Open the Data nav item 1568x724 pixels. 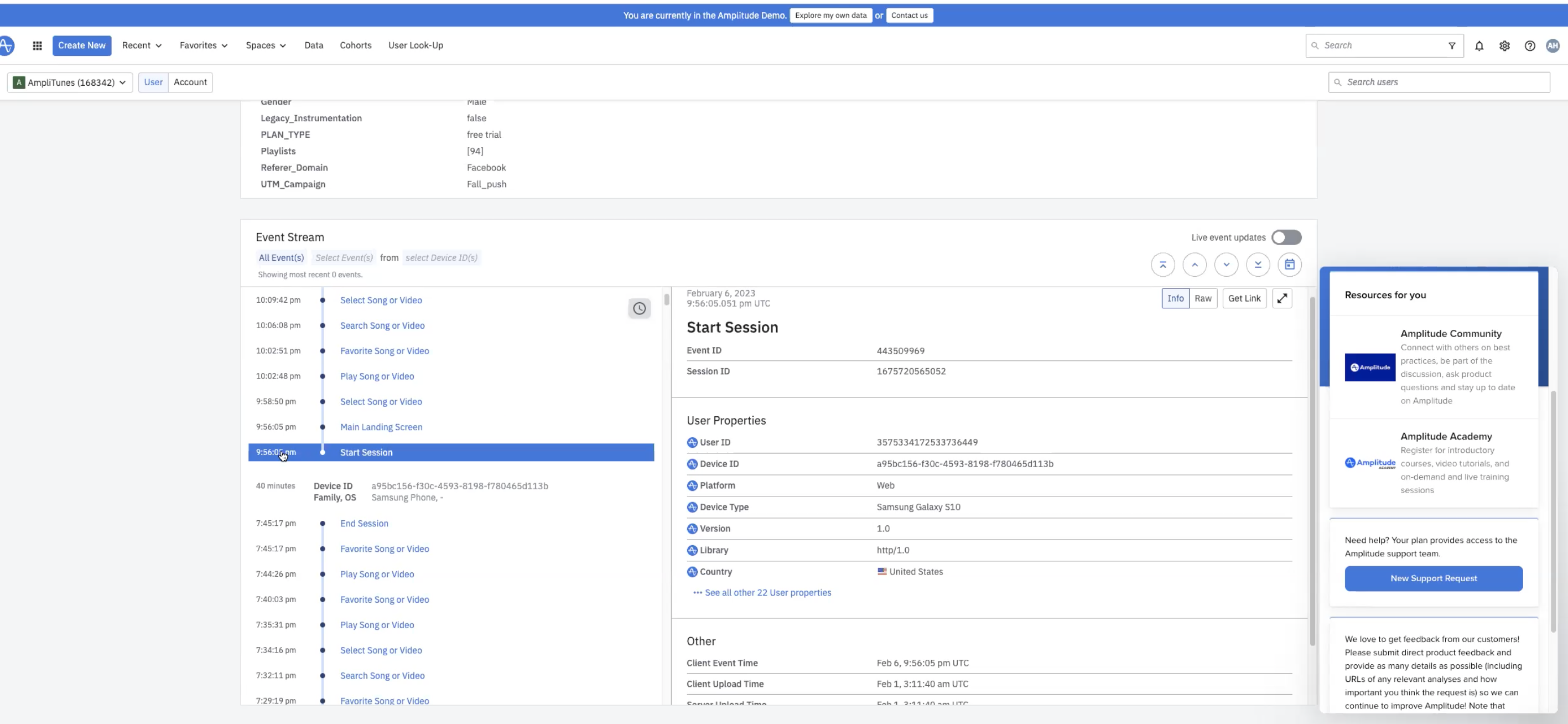(x=314, y=46)
